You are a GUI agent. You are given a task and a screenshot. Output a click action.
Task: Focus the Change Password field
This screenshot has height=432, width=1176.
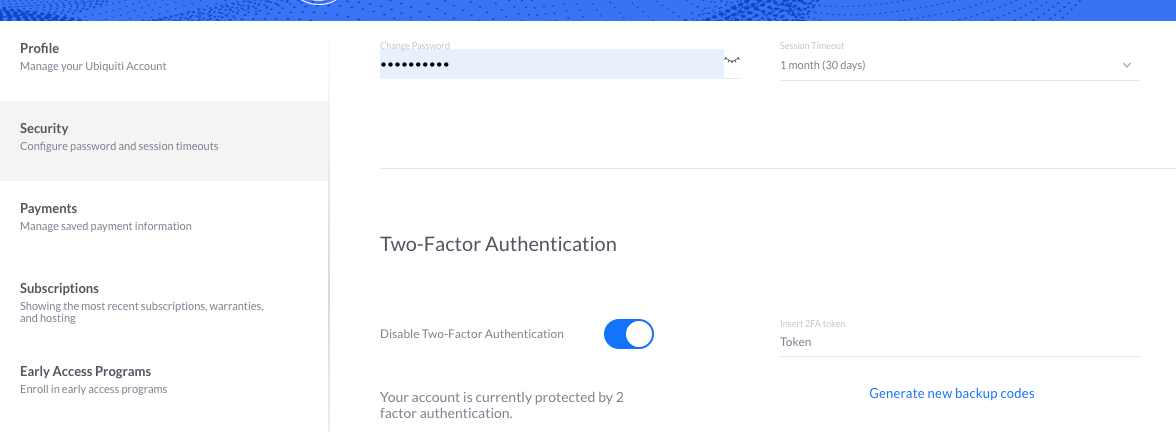tap(551, 64)
